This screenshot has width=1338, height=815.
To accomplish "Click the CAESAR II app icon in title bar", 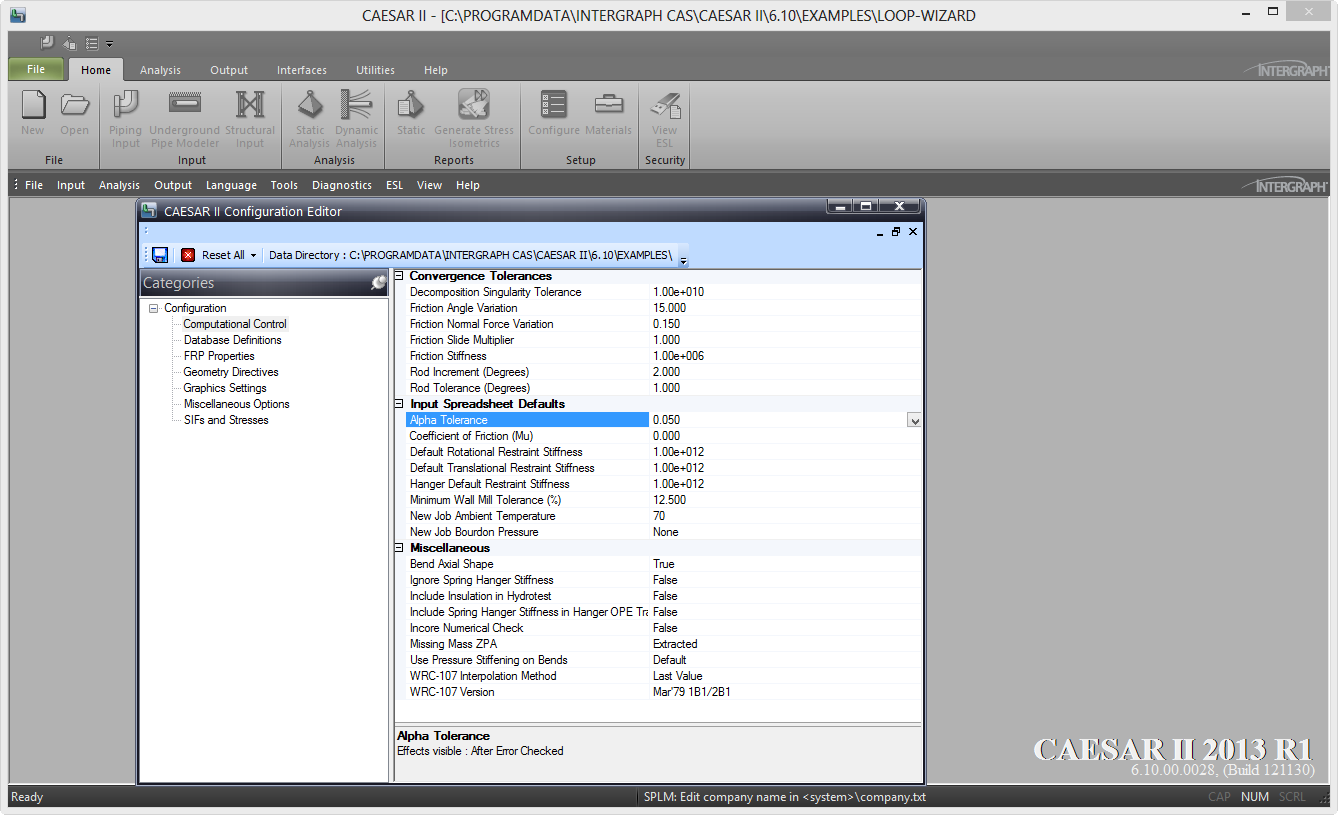I will point(17,15).
